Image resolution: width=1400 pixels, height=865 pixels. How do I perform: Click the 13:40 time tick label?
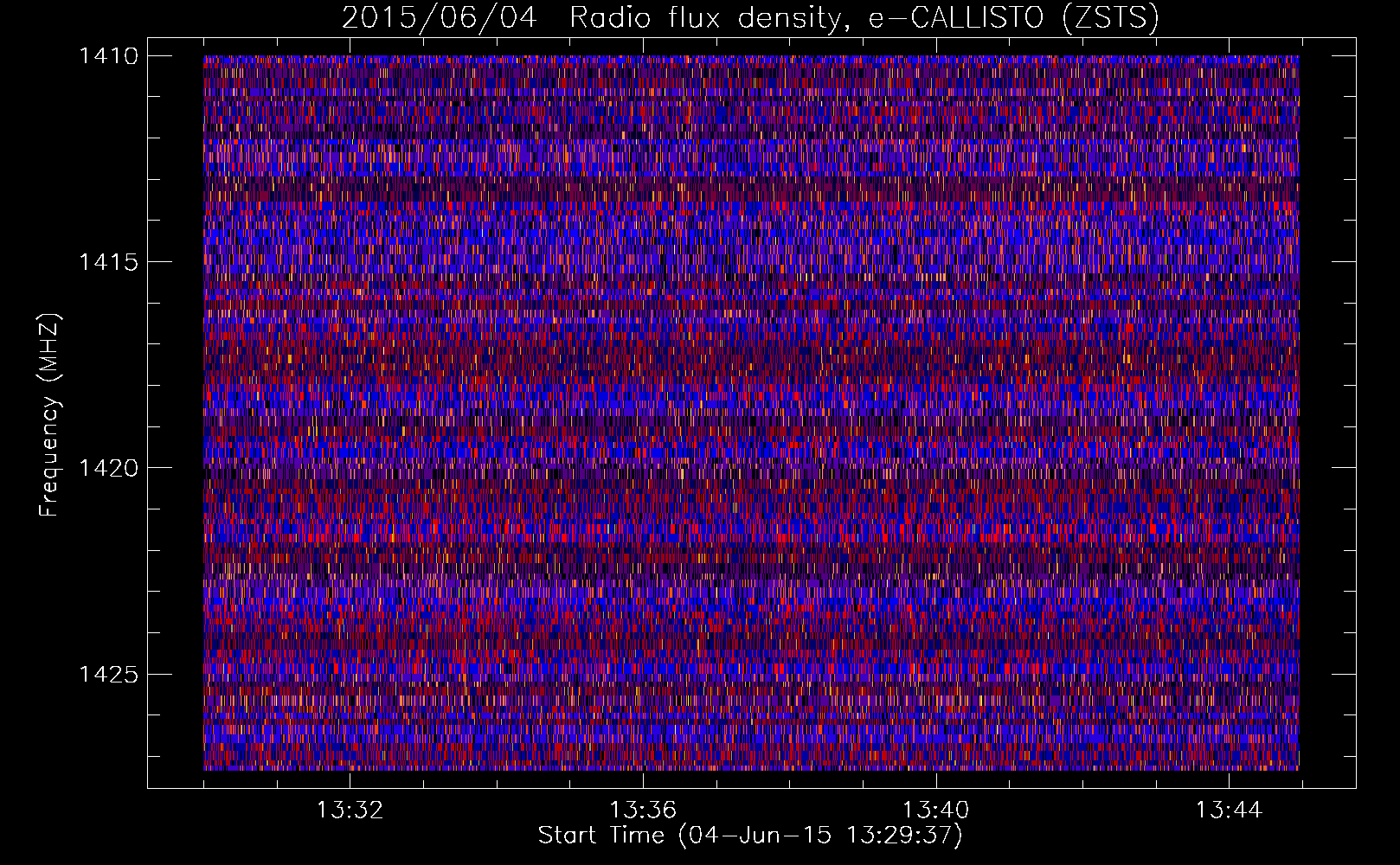click(936, 810)
